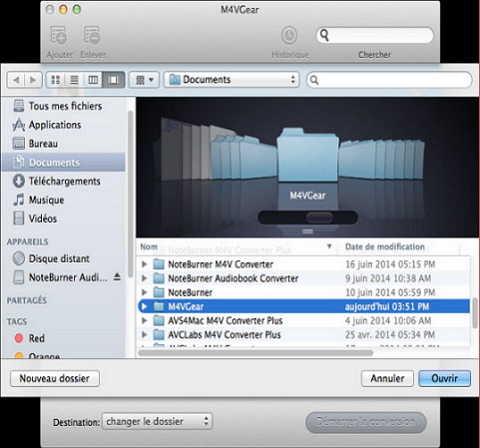Select Applications in sidebar
The width and height of the screenshot is (480, 448).
63,125
